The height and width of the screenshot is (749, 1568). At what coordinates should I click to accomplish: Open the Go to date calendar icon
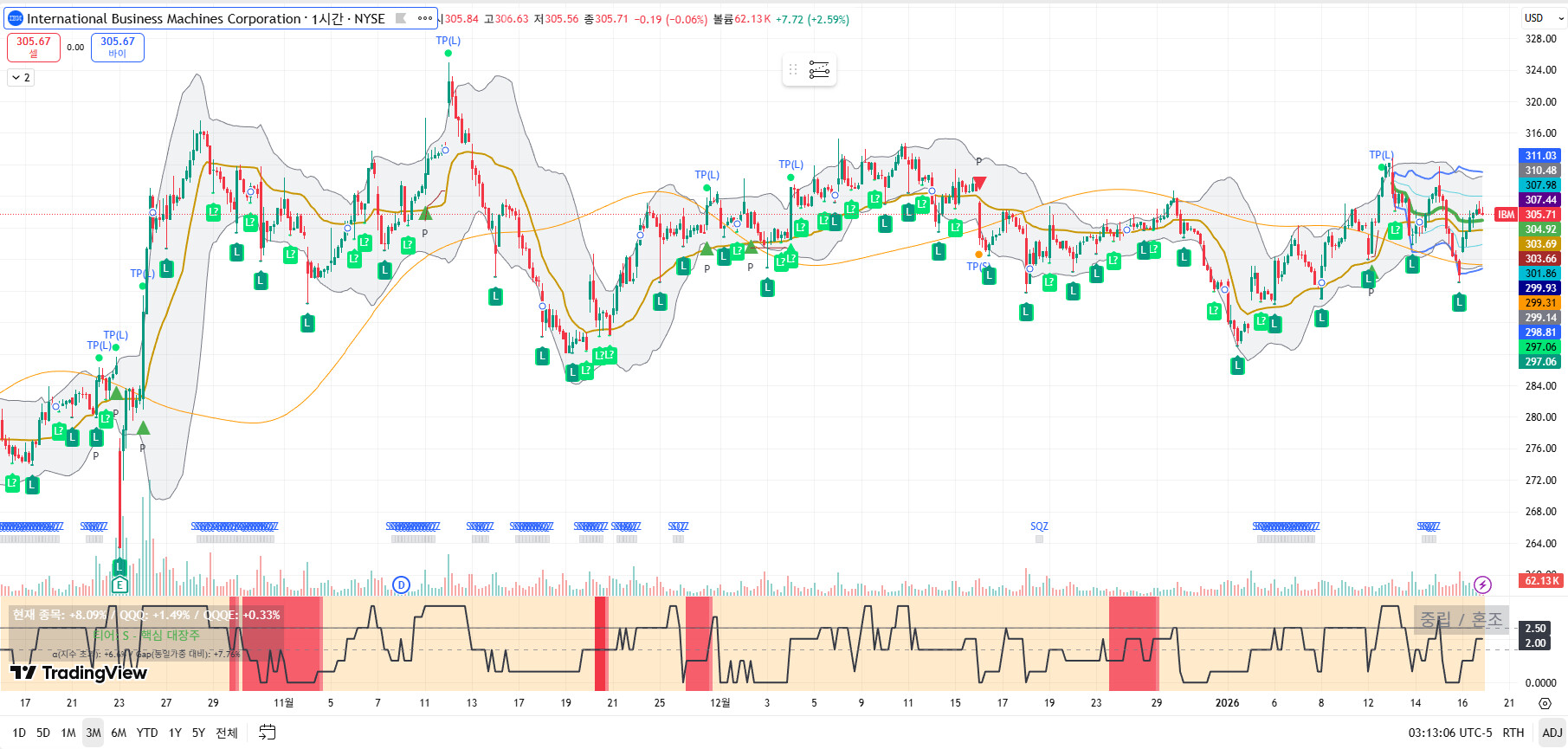pyautogui.click(x=268, y=733)
